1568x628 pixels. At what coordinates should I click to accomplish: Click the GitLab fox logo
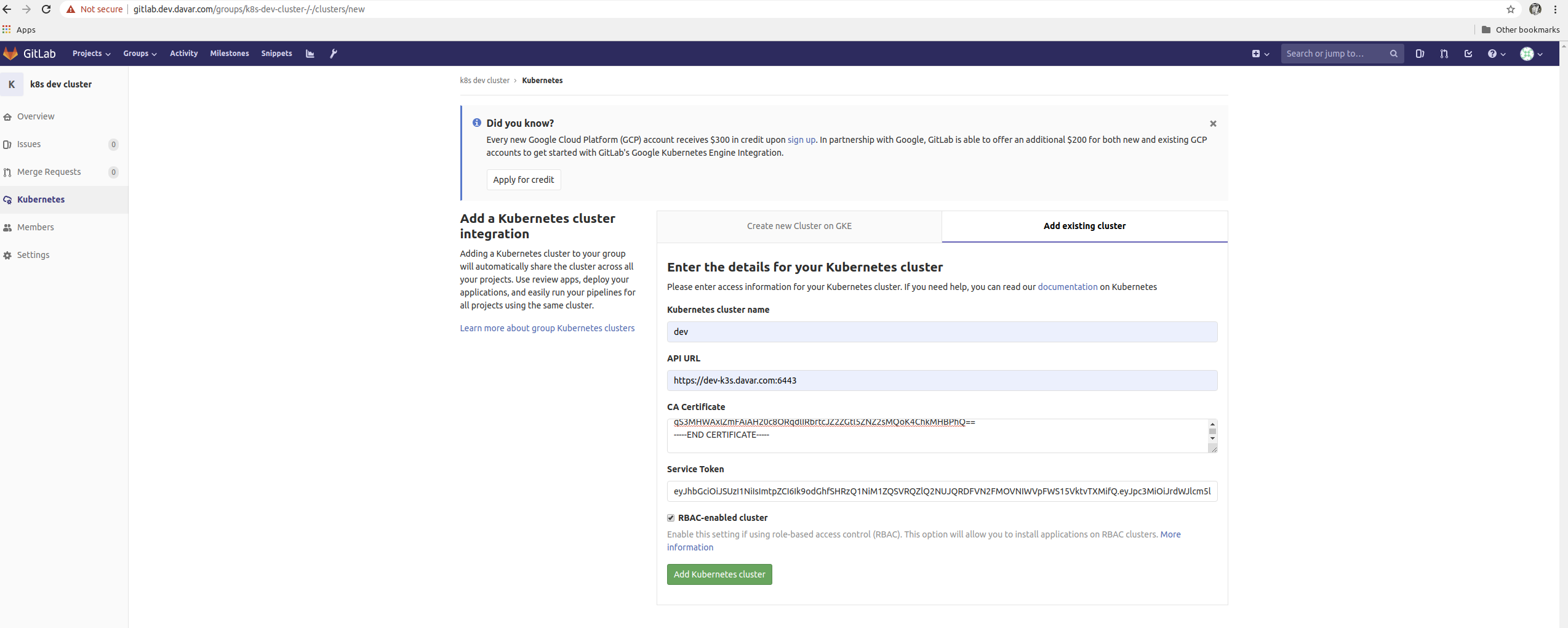[x=10, y=54]
